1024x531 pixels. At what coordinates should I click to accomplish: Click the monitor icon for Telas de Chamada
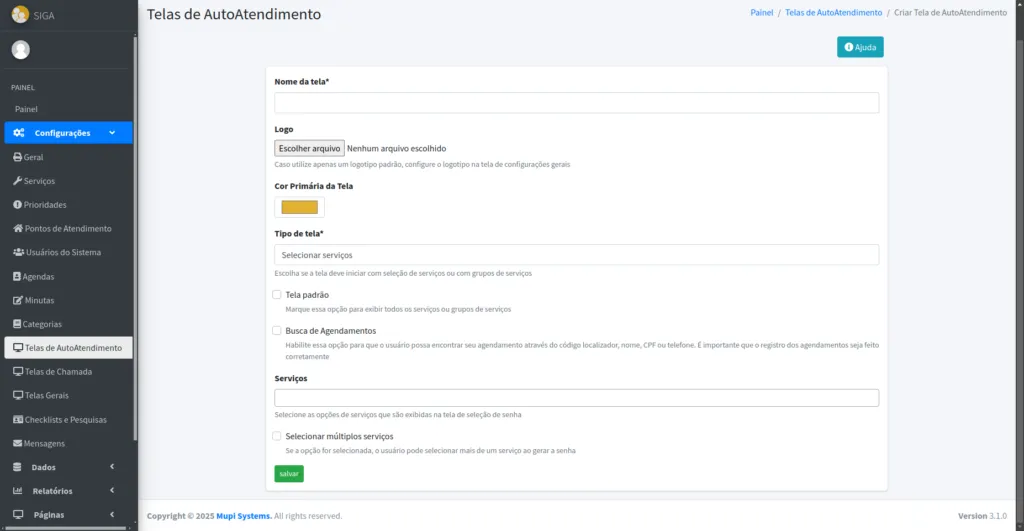pos(17,372)
